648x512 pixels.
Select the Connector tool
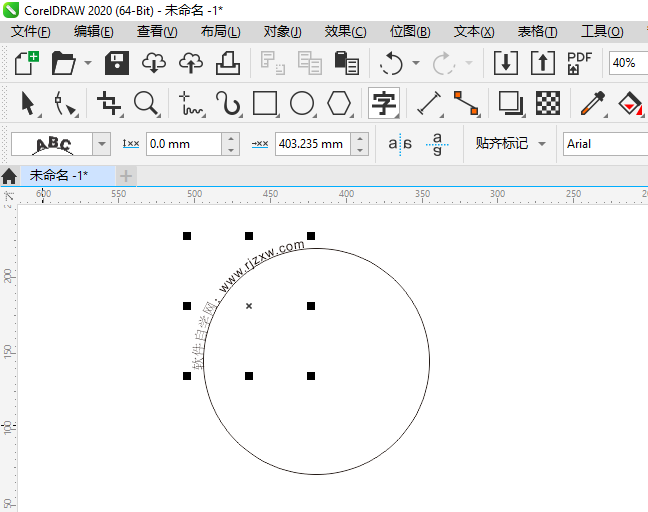click(466, 103)
